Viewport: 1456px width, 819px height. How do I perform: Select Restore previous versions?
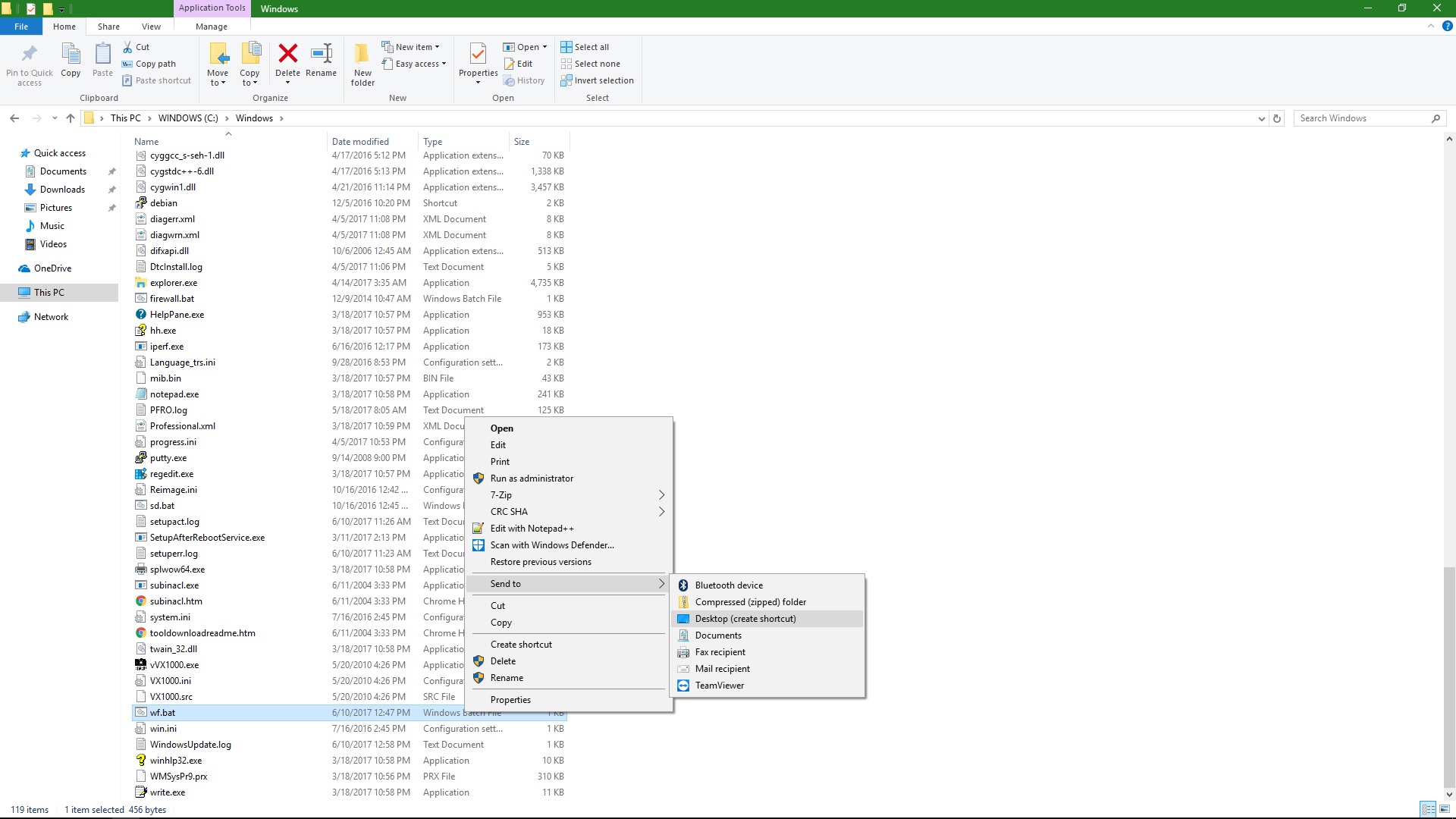click(x=569, y=562)
